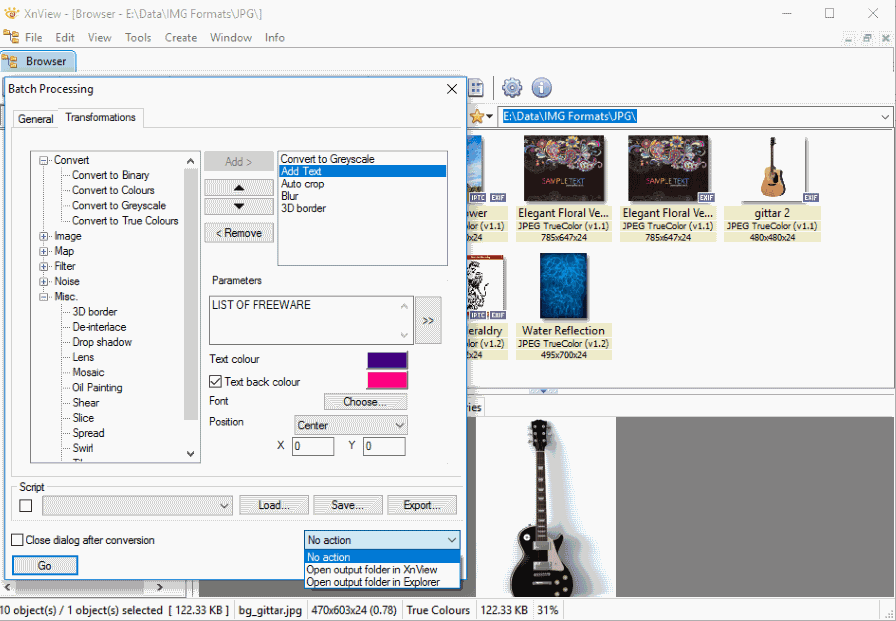Select Open output folder in XnView

tap(382, 570)
